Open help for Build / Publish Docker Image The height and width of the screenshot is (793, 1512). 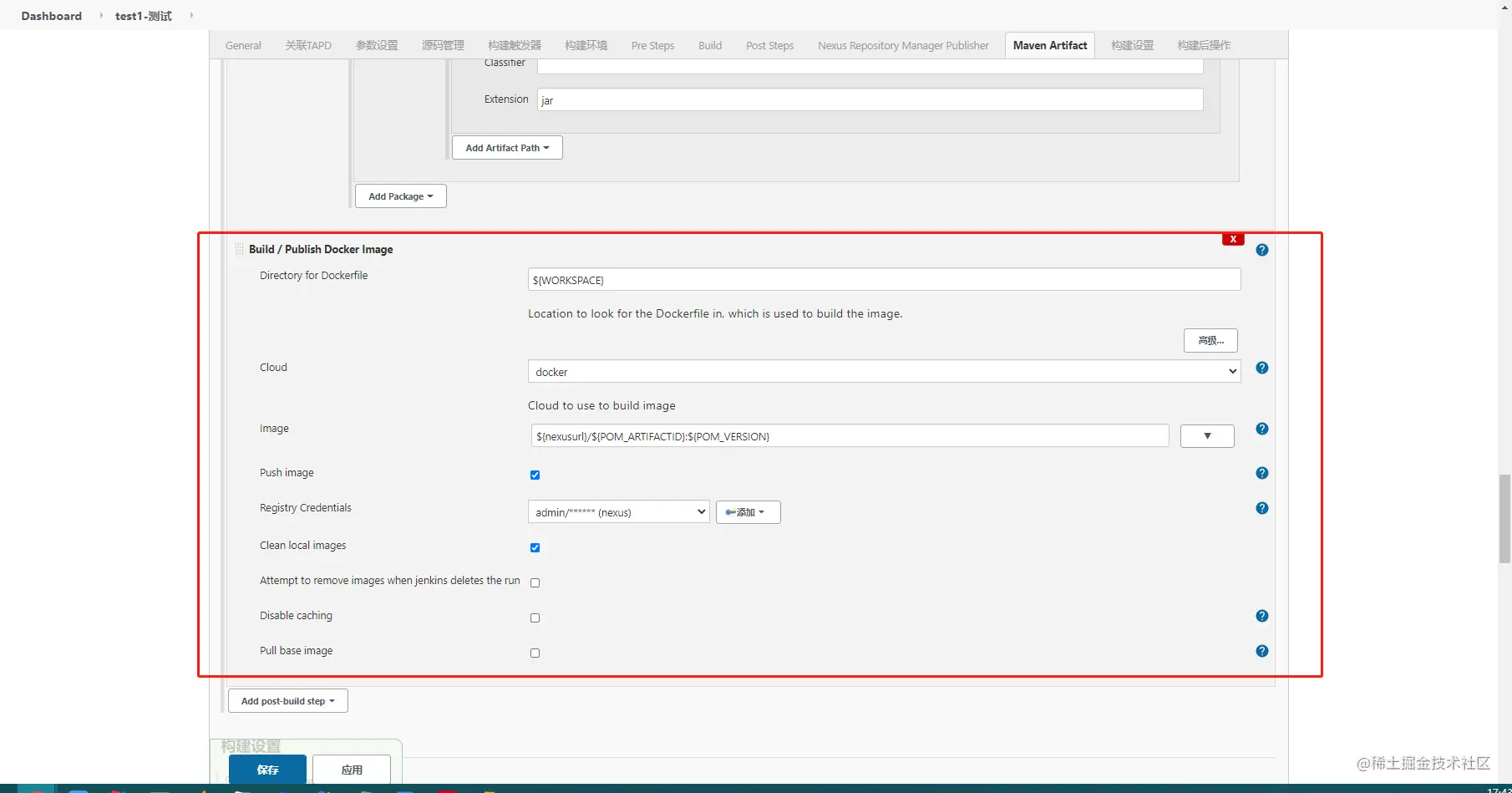click(x=1261, y=250)
